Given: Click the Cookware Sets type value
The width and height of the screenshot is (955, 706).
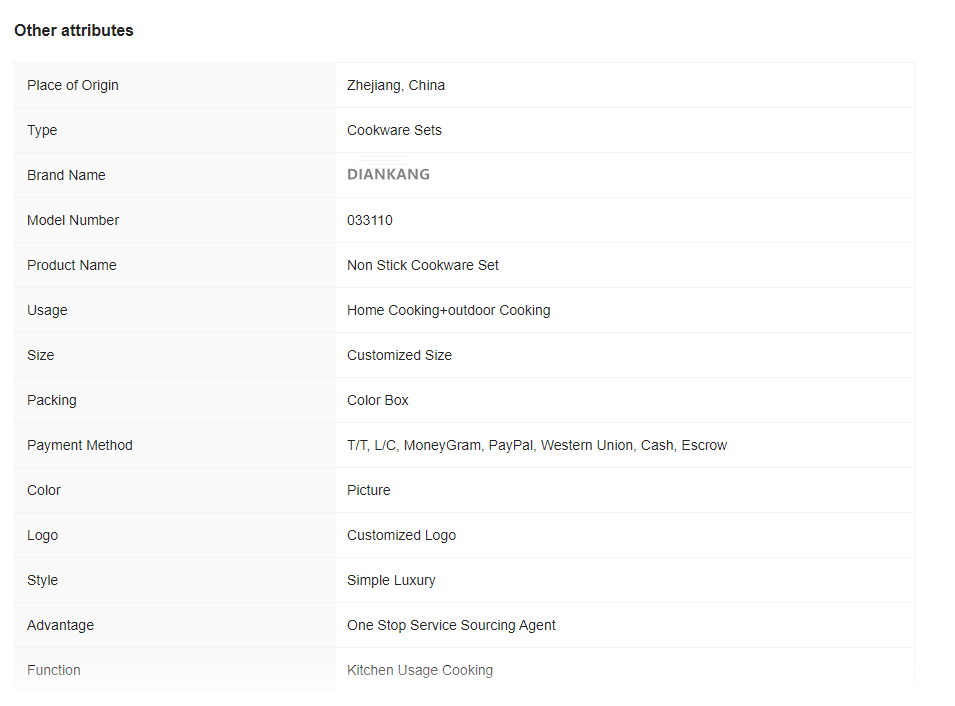Looking at the screenshot, I should tap(394, 130).
